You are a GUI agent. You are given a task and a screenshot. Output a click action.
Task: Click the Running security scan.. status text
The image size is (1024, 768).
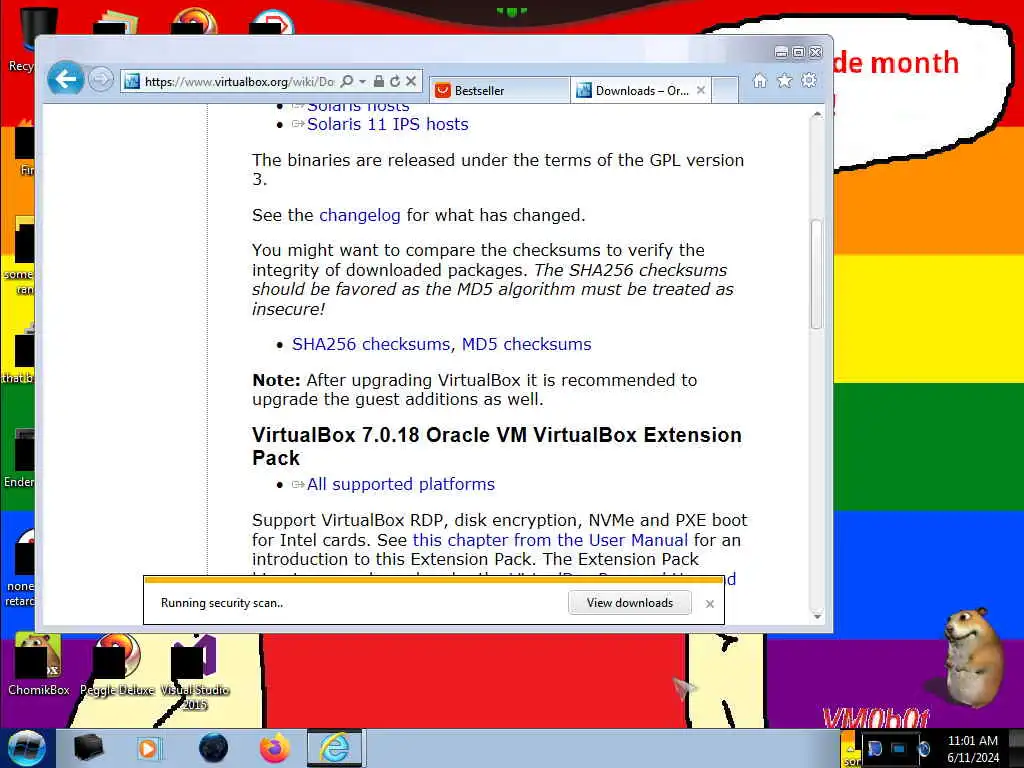tap(222, 603)
